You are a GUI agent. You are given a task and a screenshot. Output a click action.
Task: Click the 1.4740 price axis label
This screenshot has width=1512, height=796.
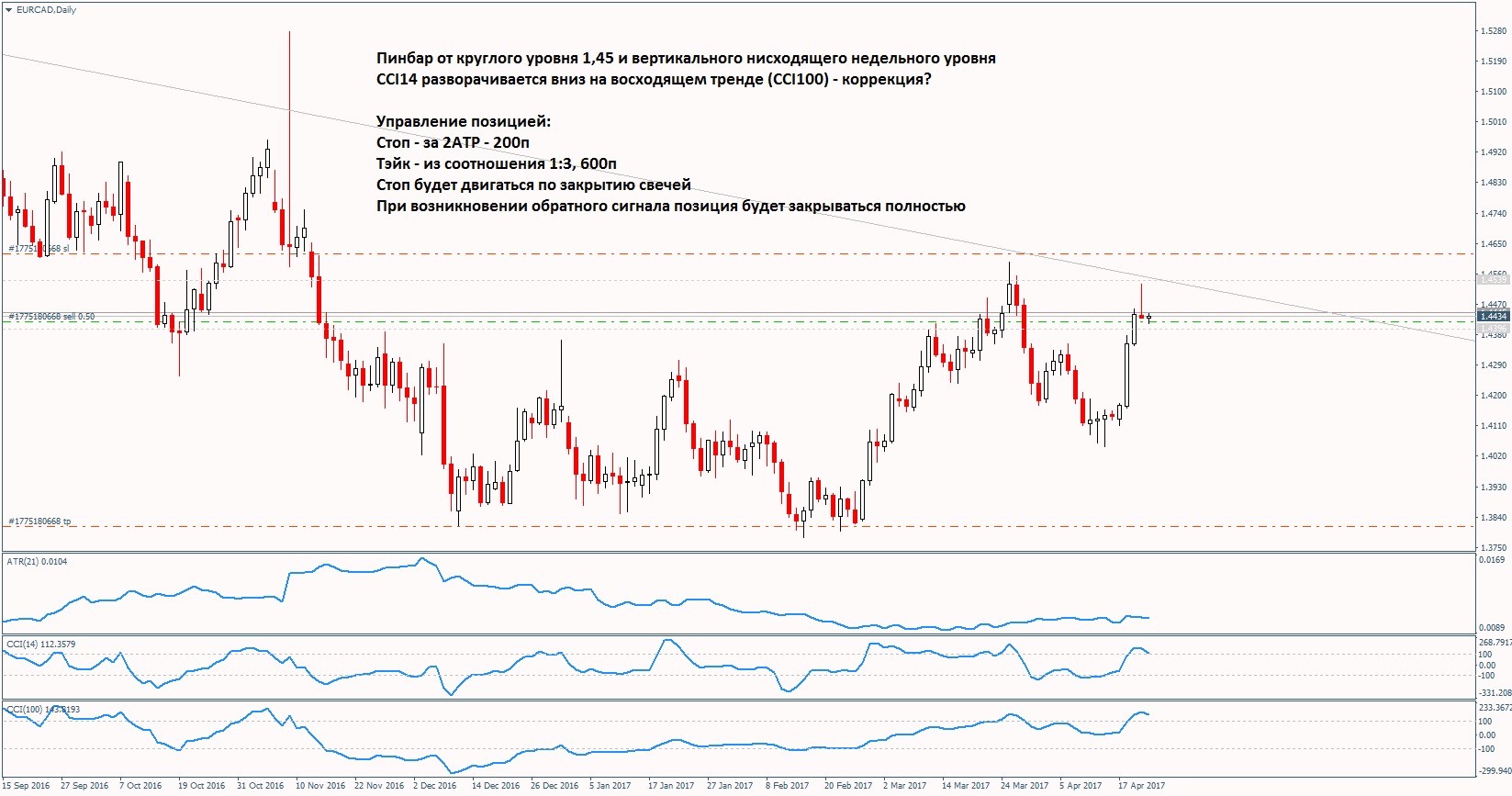tap(1495, 213)
